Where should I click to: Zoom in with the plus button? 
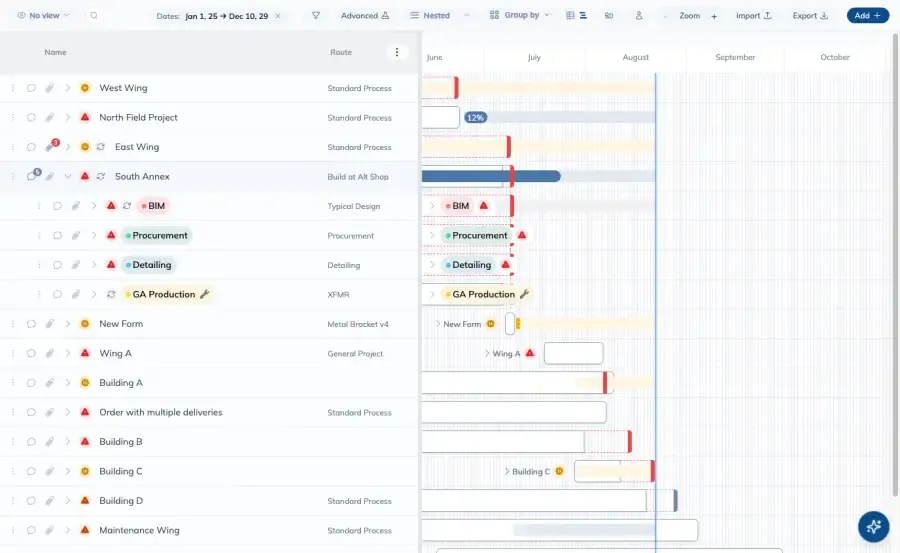(x=714, y=16)
